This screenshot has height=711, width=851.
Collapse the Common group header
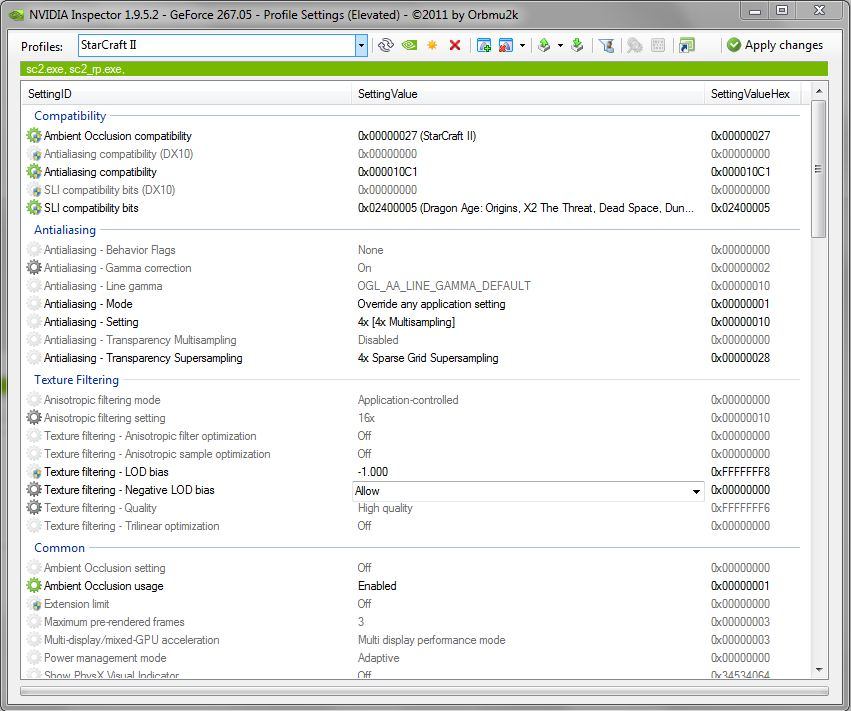point(59,548)
